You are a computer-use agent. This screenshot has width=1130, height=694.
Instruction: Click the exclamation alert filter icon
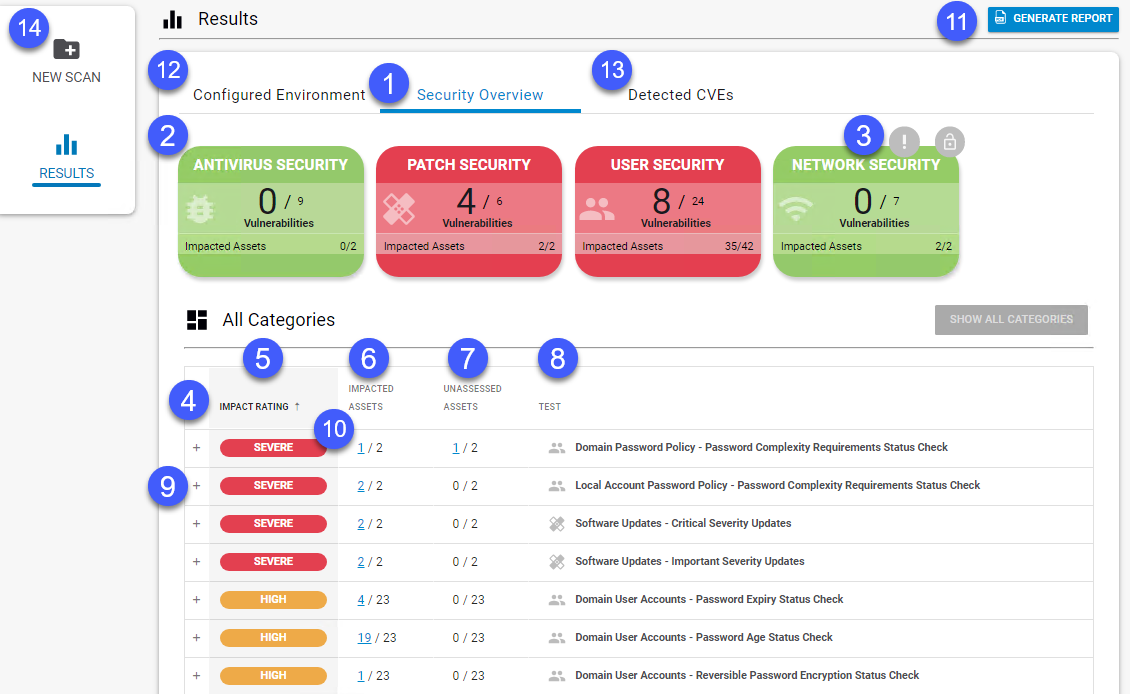click(x=904, y=142)
